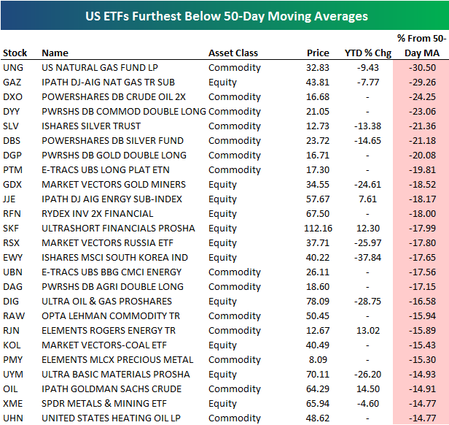Select the PTM ticker cell
Viewport: 449px width, 425px height.
tap(13, 170)
